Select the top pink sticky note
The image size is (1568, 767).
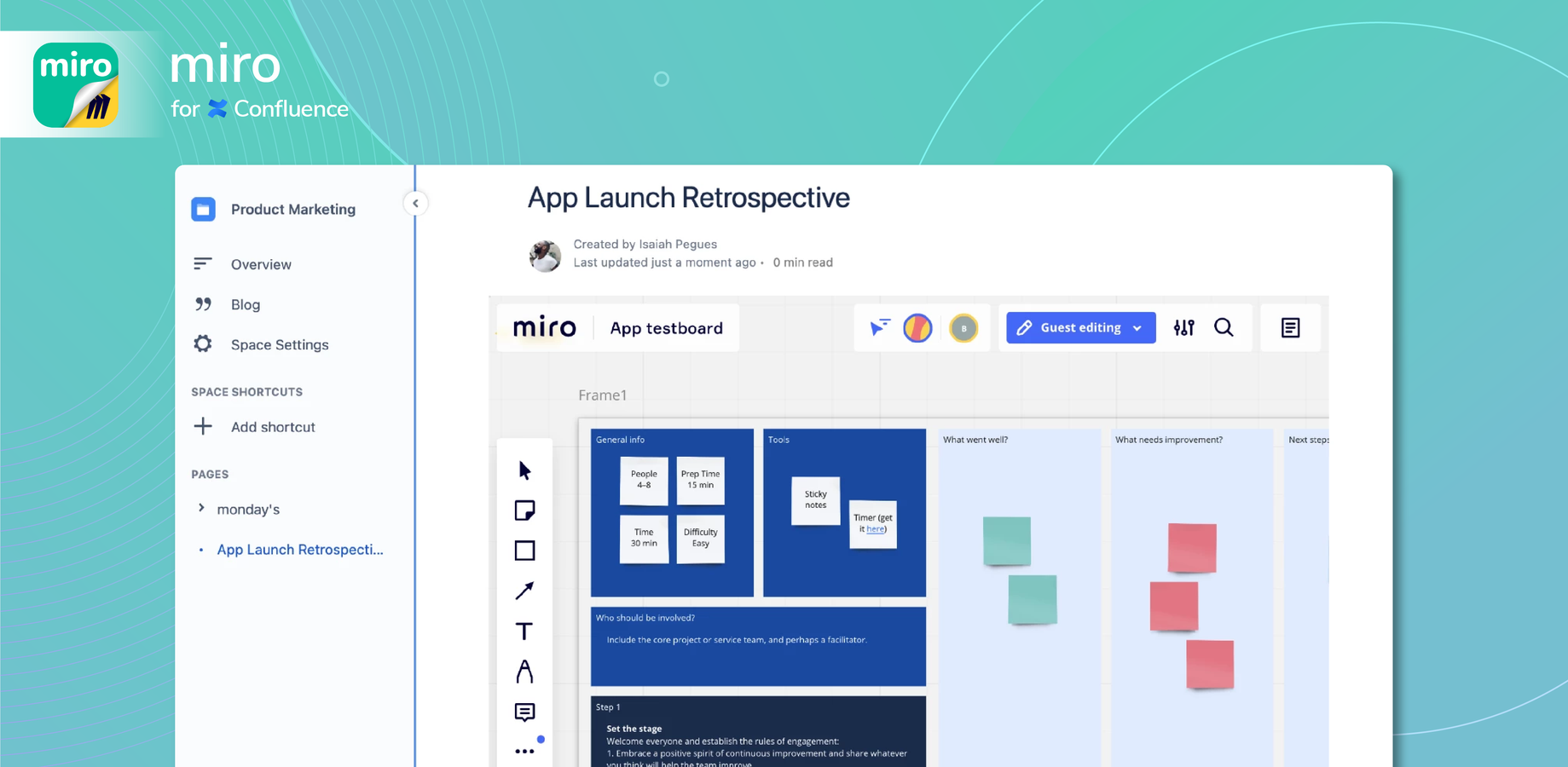click(x=1192, y=548)
